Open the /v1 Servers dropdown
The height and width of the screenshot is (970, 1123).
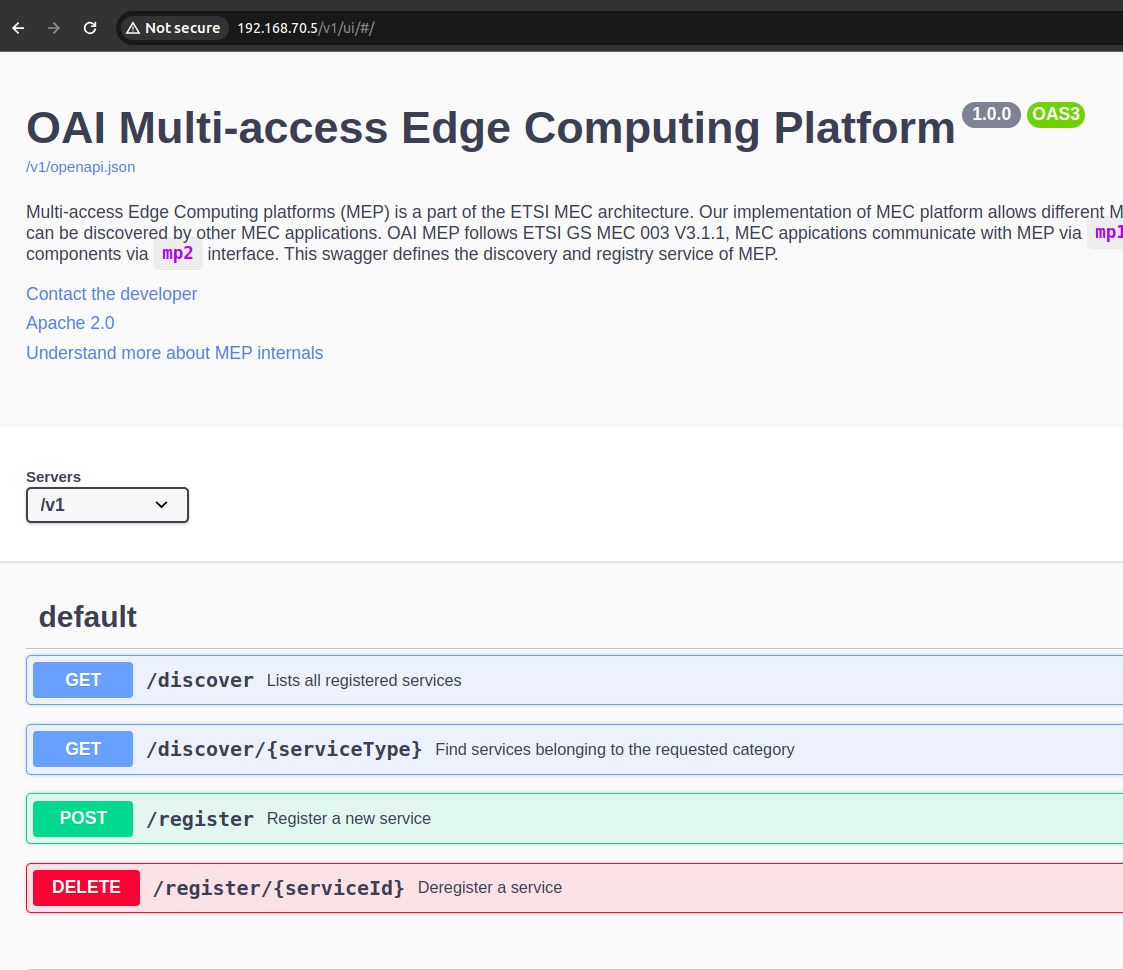tap(107, 505)
